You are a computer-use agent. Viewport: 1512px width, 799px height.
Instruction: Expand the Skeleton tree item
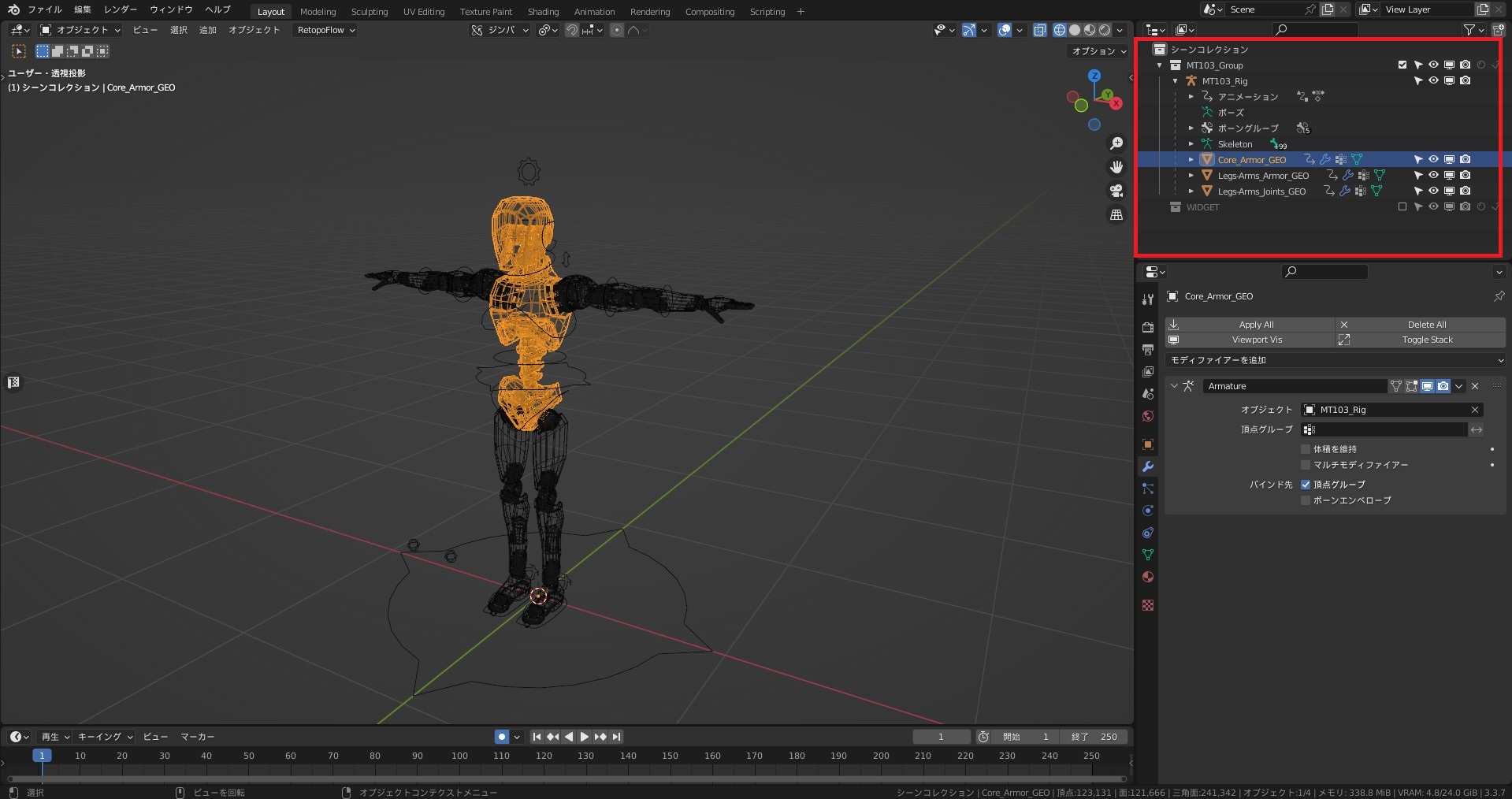1191,144
